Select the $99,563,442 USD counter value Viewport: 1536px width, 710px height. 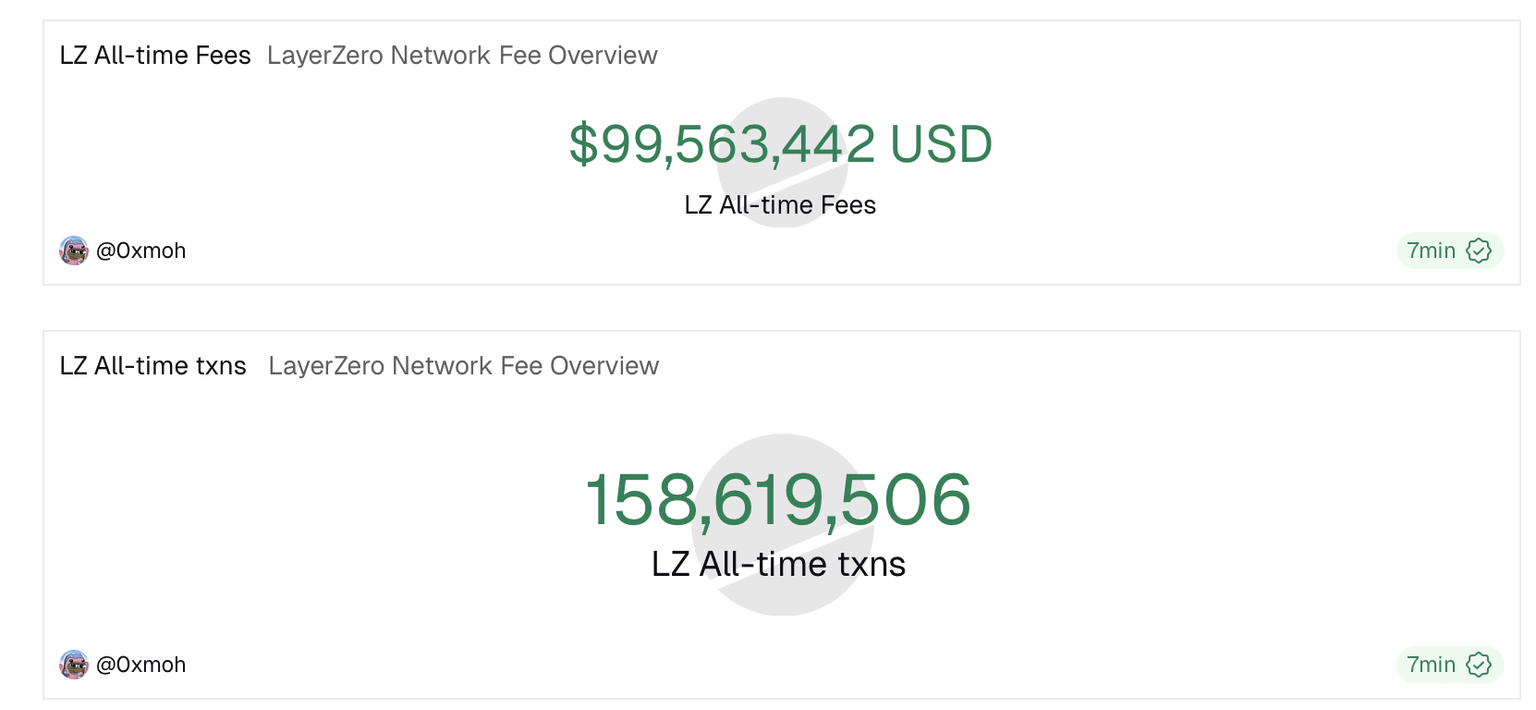coord(720,144)
